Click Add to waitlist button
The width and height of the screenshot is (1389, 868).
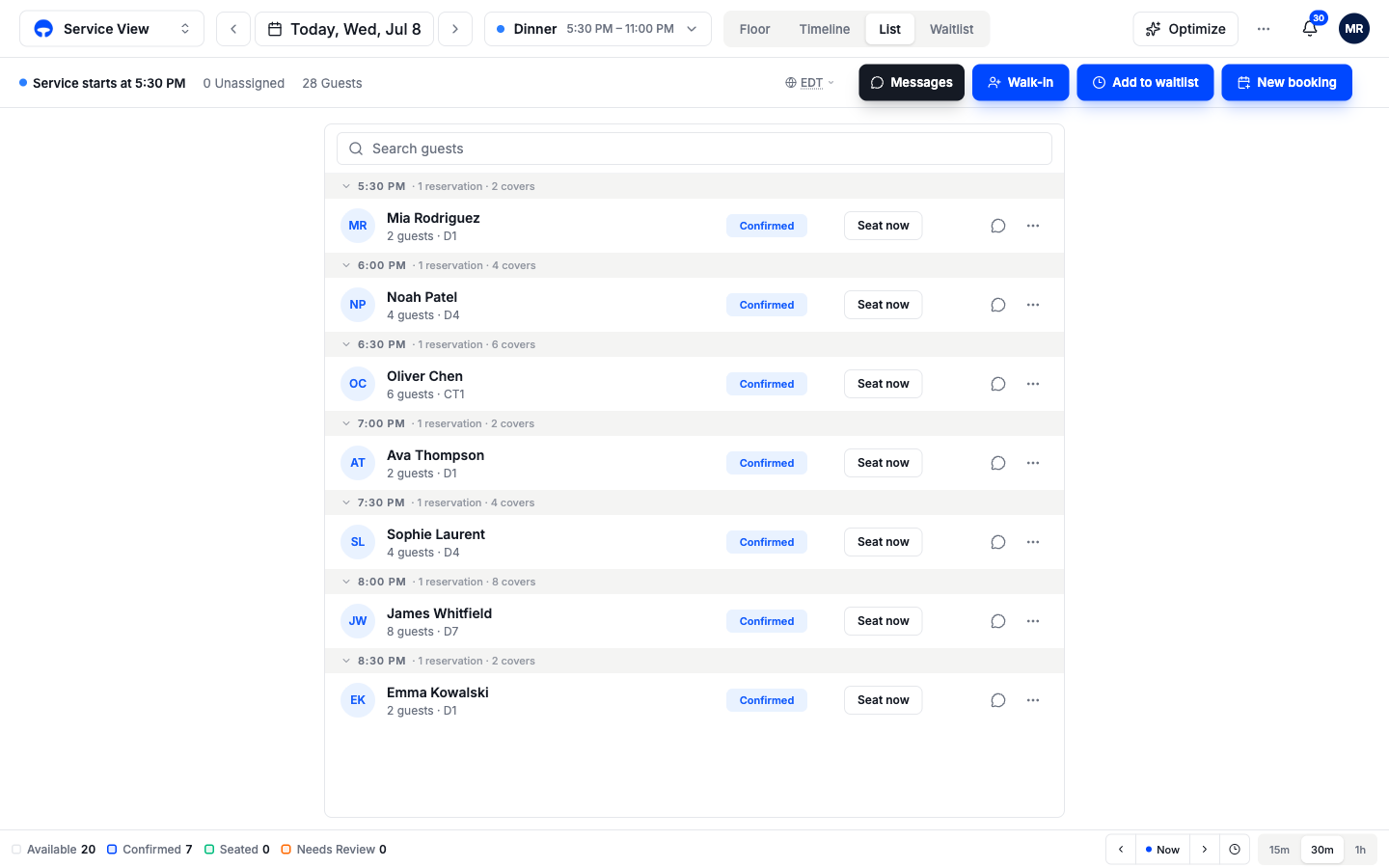point(1145,83)
